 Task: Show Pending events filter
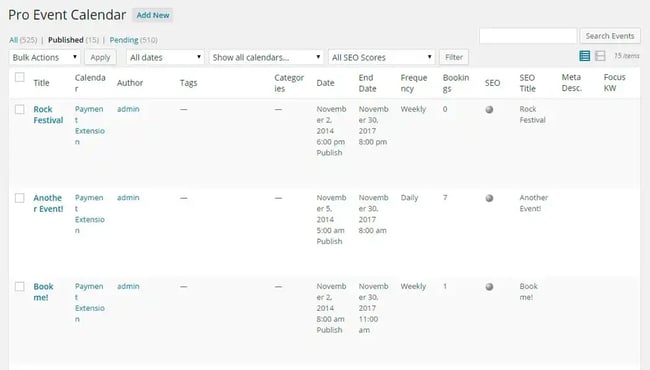click(x=124, y=40)
